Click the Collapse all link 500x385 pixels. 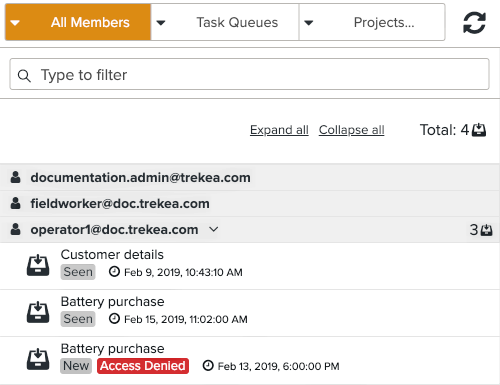tap(351, 130)
